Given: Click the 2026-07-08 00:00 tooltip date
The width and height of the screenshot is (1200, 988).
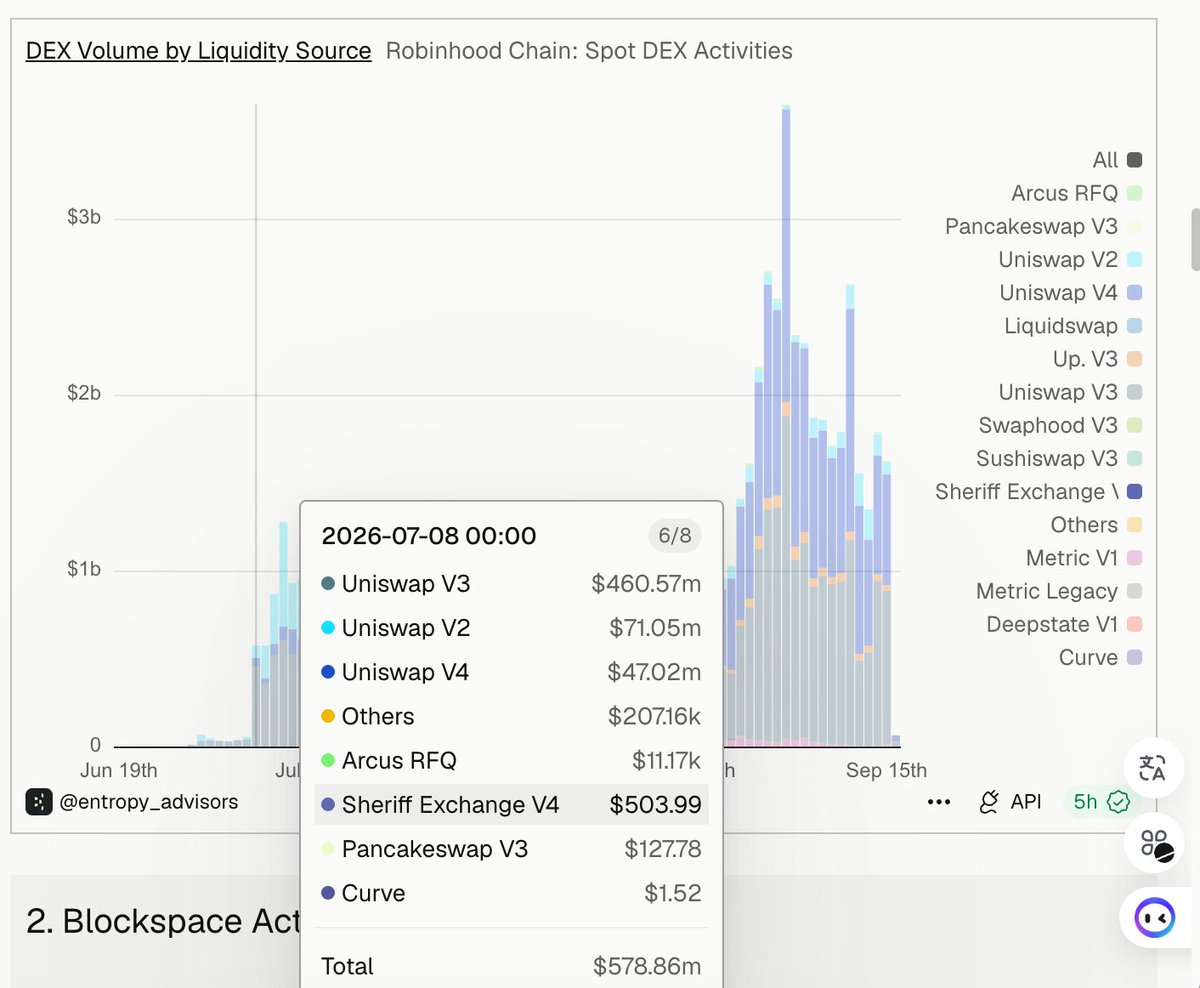Looking at the screenshot, I should pos(429,536).
